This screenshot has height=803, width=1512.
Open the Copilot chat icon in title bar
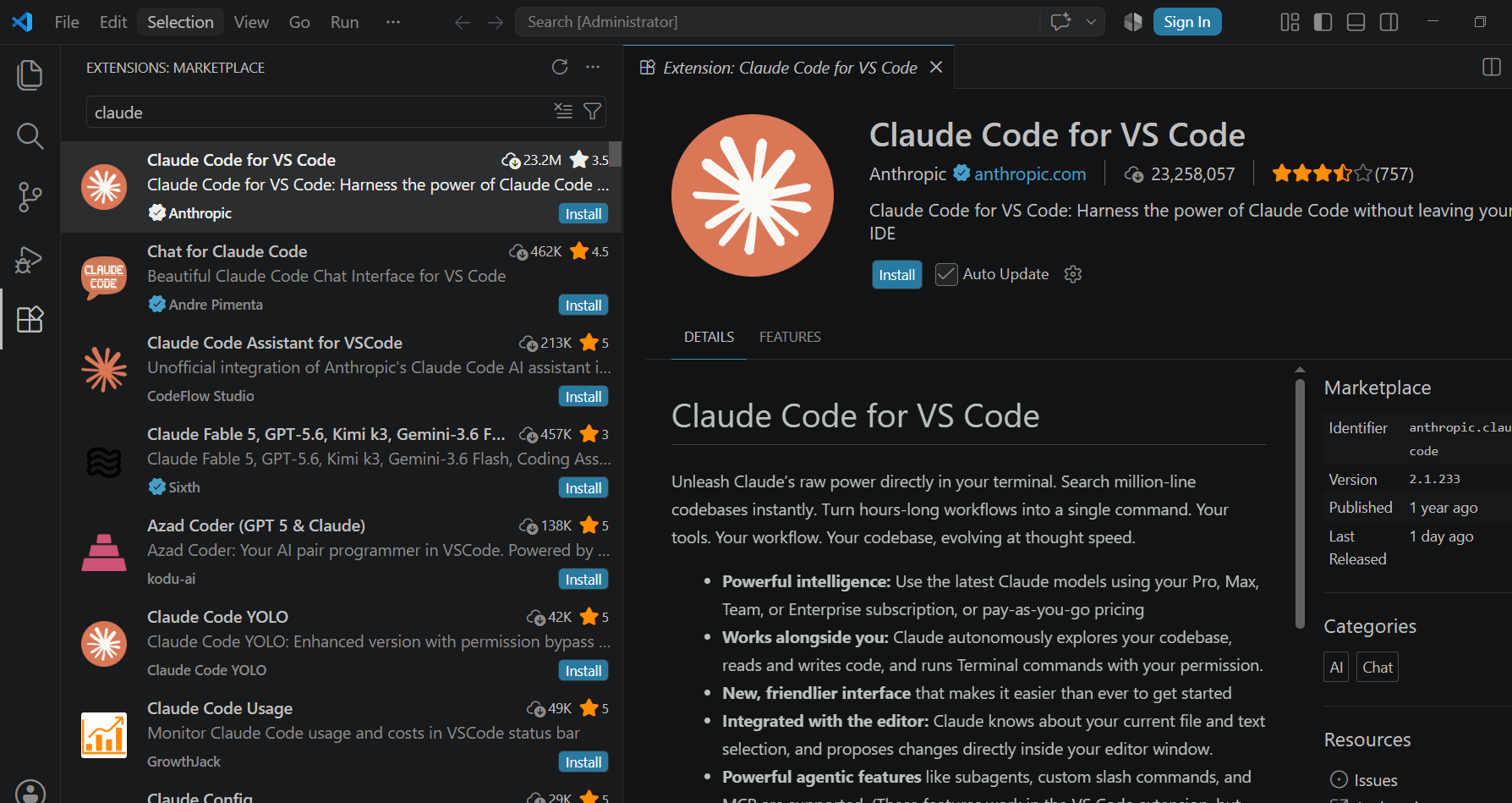click(1060, 22)
